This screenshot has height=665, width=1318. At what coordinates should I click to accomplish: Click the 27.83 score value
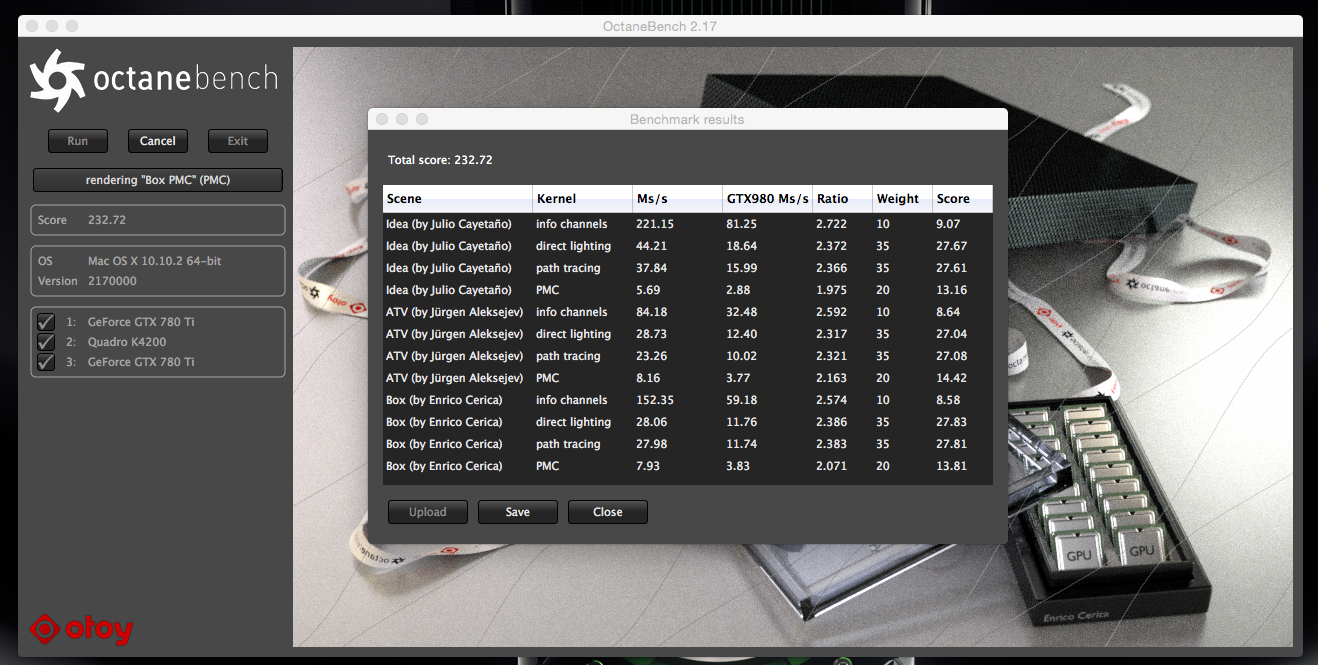(951, 422)
